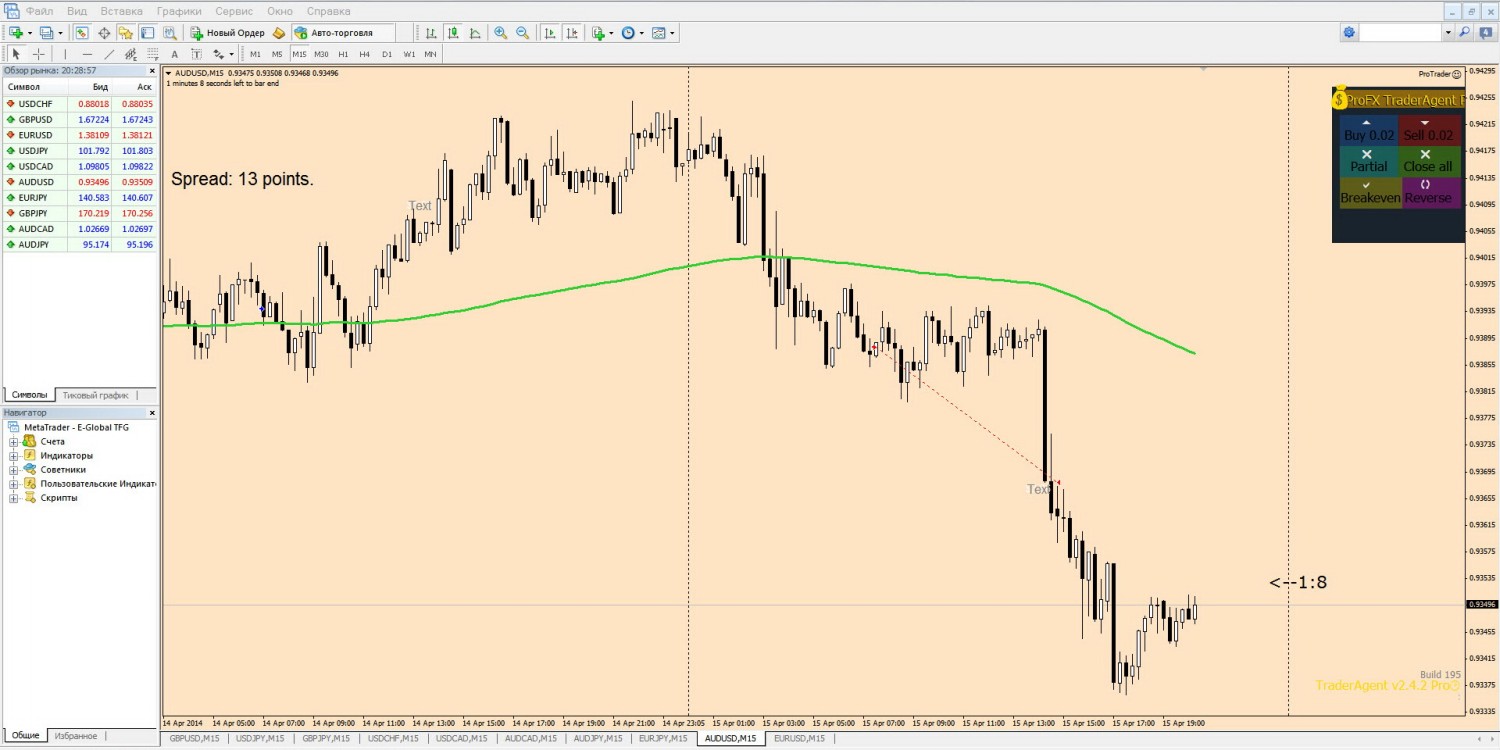Expand the Индикаторы tree node
This screenshot has height=750, width=1500.
coord(14,455)
